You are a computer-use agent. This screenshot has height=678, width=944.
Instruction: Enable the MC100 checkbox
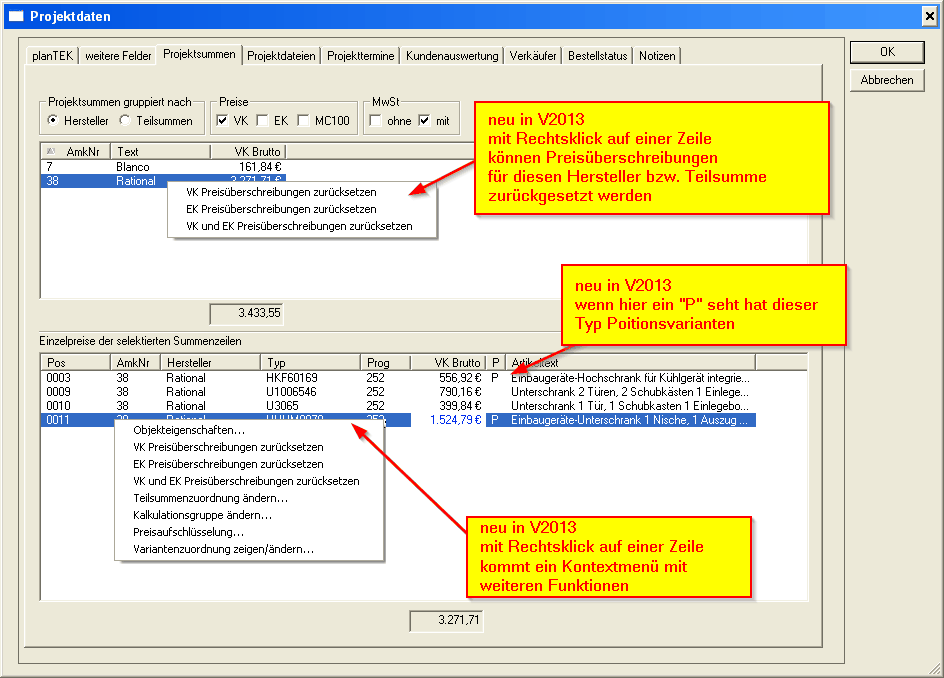pos(303,121)
